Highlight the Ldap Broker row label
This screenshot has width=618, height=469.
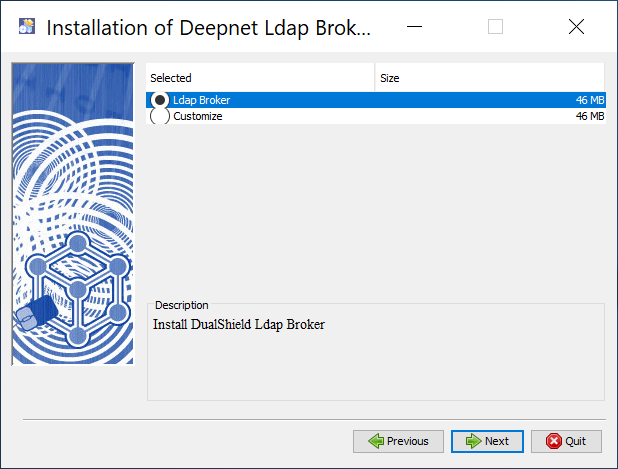pyautogui.click(x=201, y=100)
